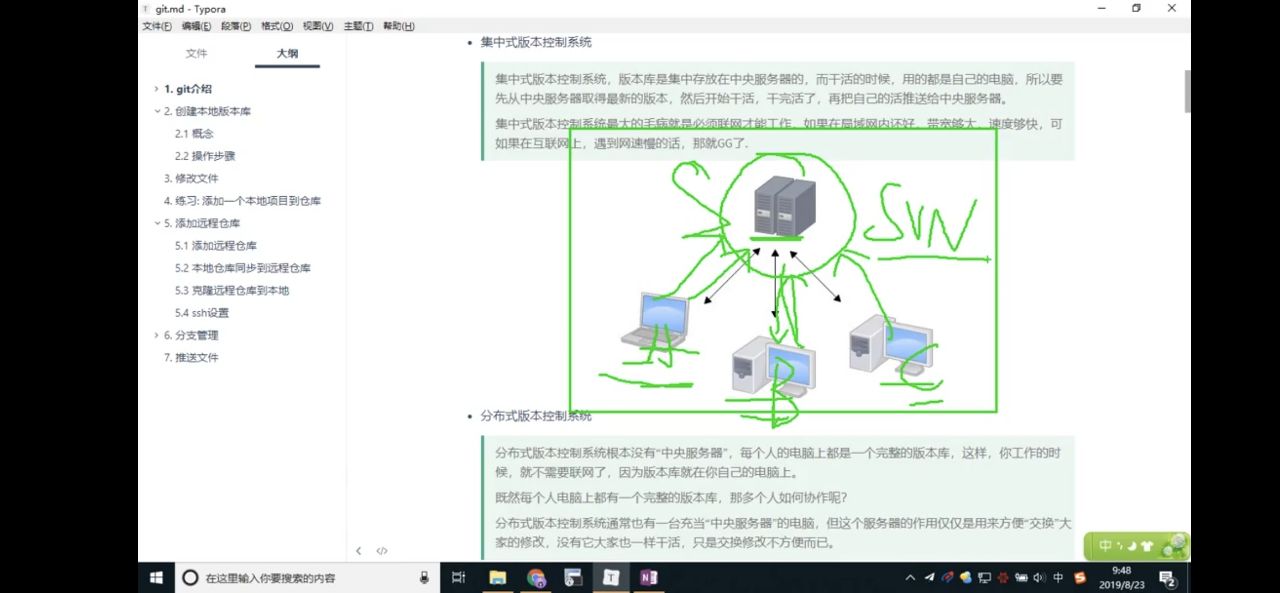Expand the 1. git介绍 outline arrow
The width and height of the screenshot is (1280, 593).
[156, 89]
